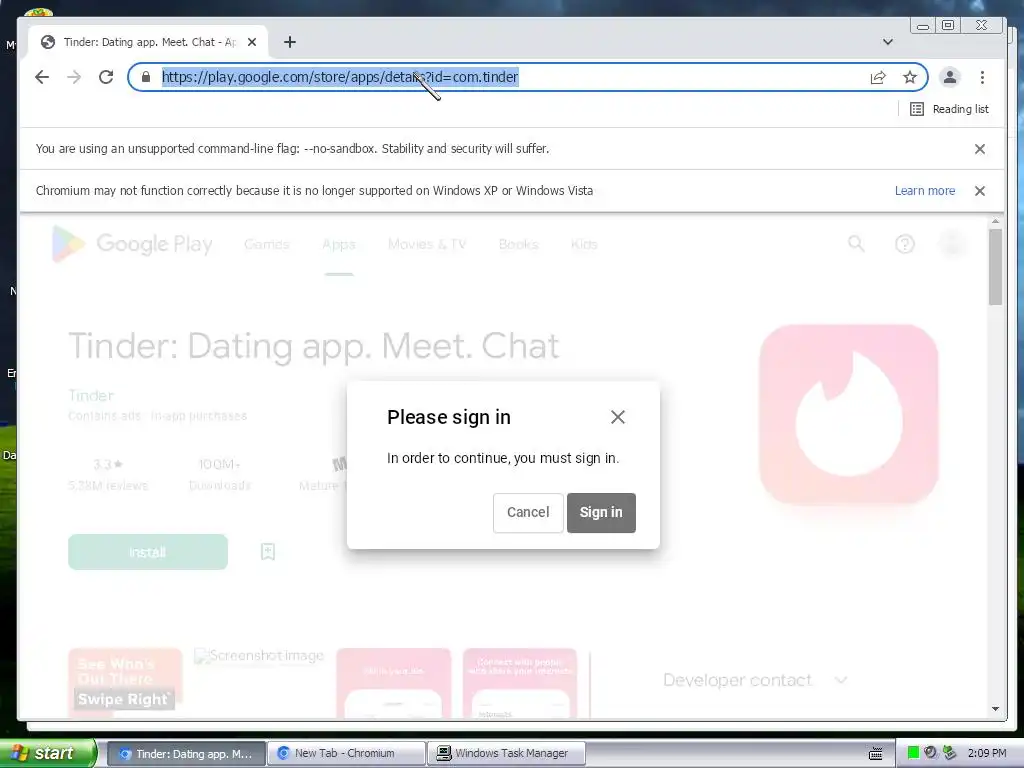Open the Movies & TV section
1024x768 pixels.
pyautogui.click(x=427, y=244)
